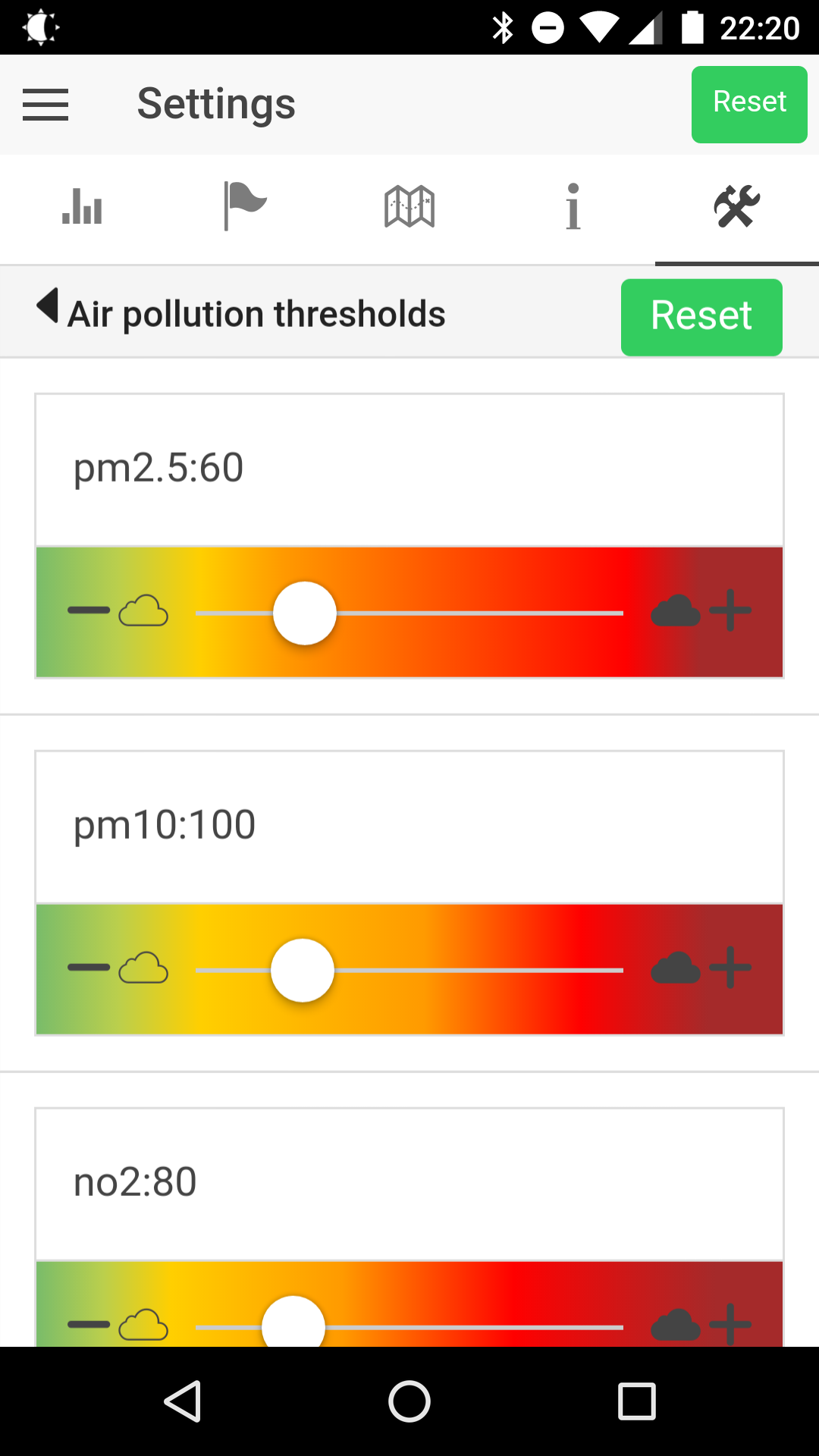
Task: Decrease pm2.5 threshold with minus icon
Action: 89,610
